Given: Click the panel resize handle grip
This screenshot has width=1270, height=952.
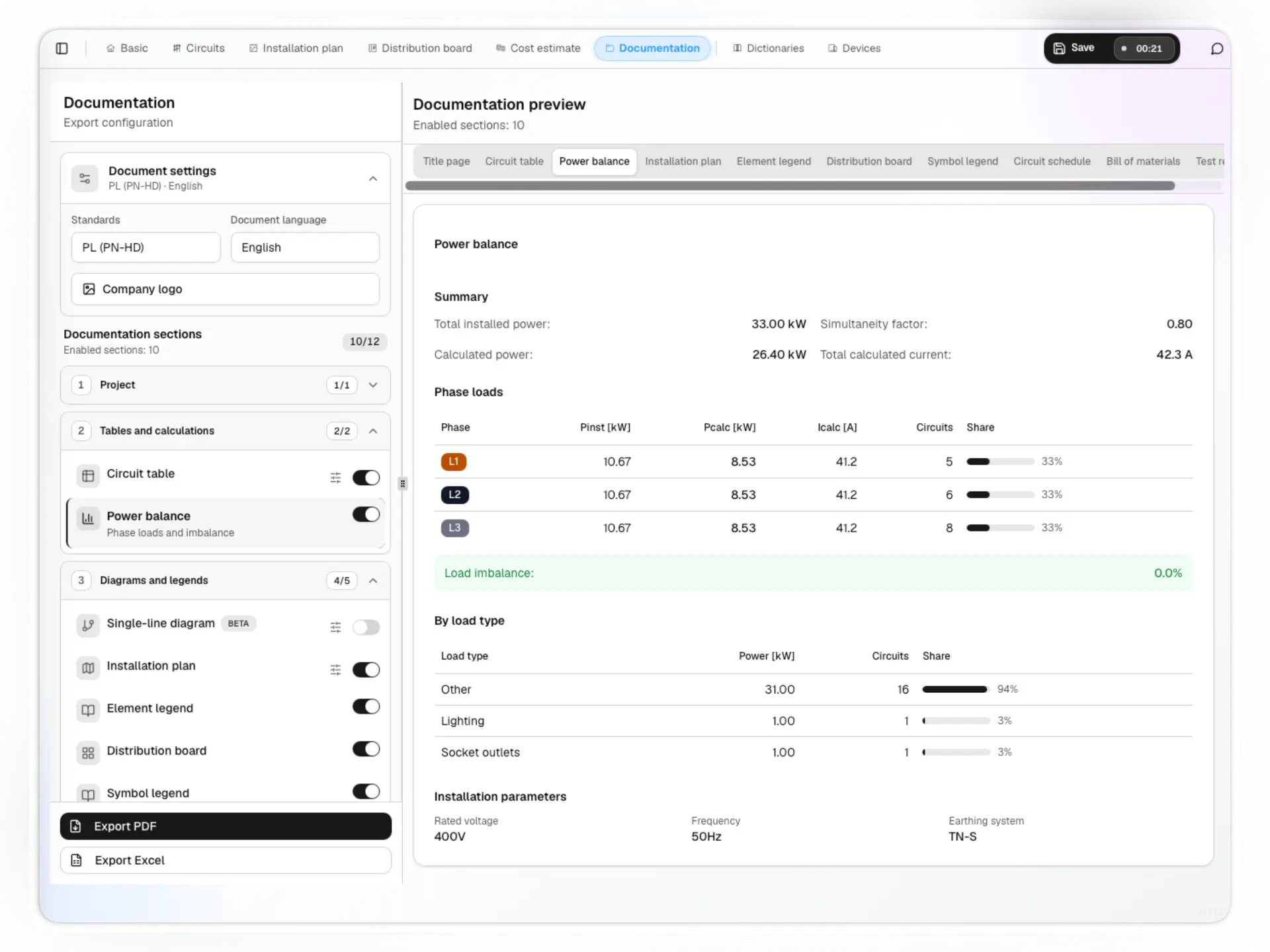Looking at the screenshot, I should click(402, 483).
